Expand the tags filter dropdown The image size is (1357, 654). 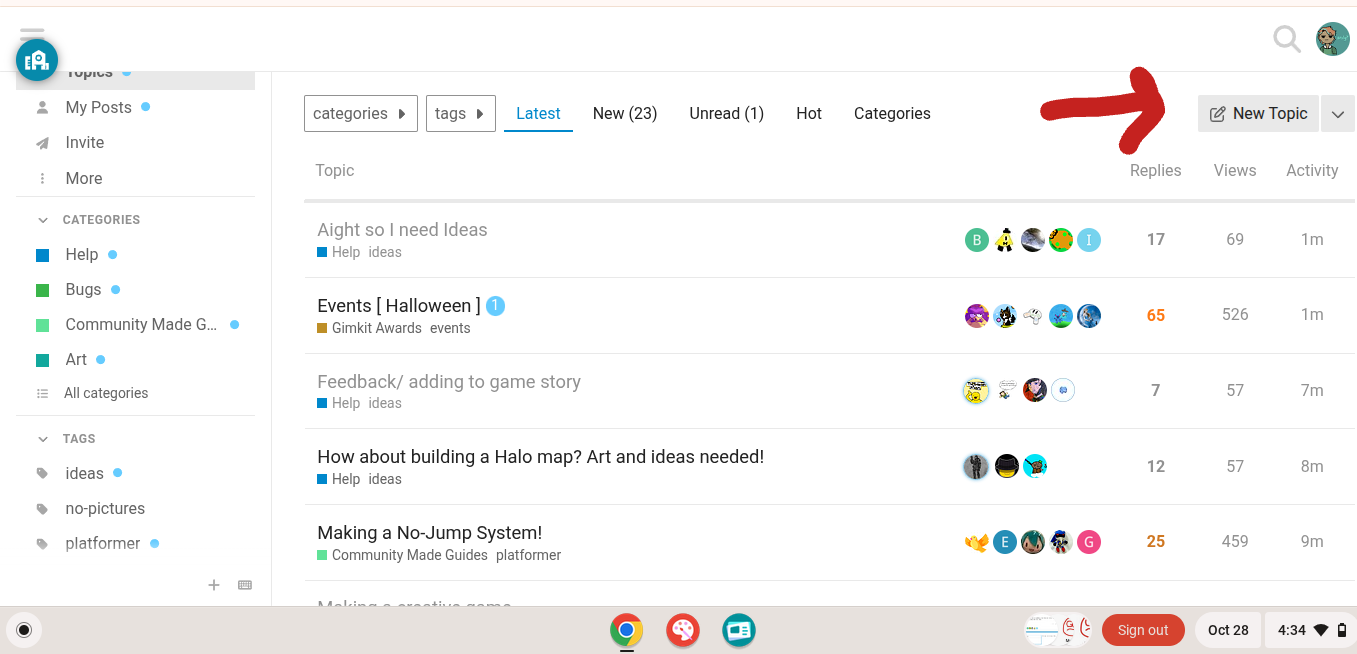pos(460,114)
